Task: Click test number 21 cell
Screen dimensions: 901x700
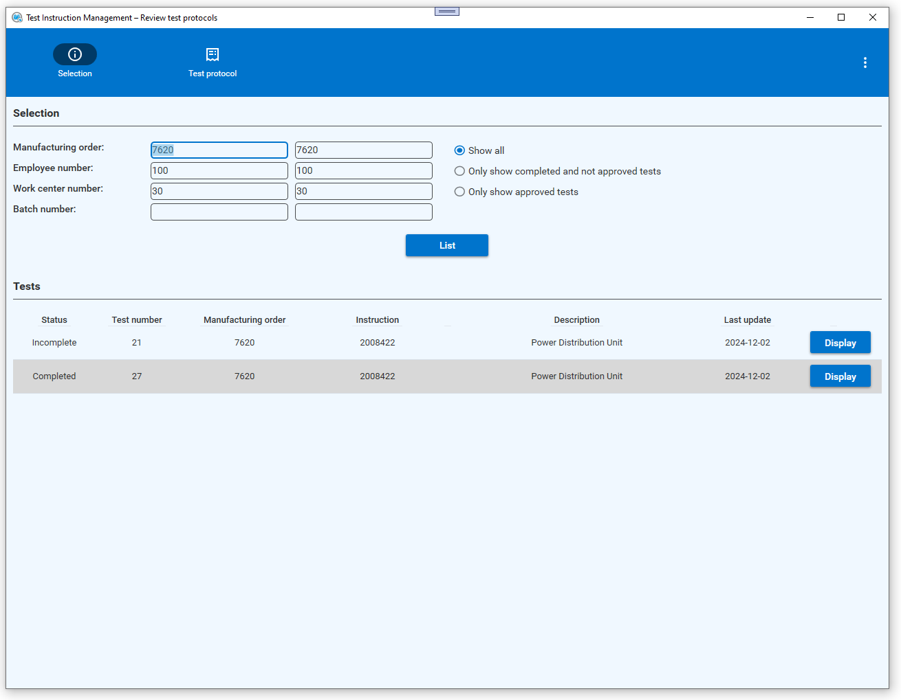Action: click(x=136, y=343)
